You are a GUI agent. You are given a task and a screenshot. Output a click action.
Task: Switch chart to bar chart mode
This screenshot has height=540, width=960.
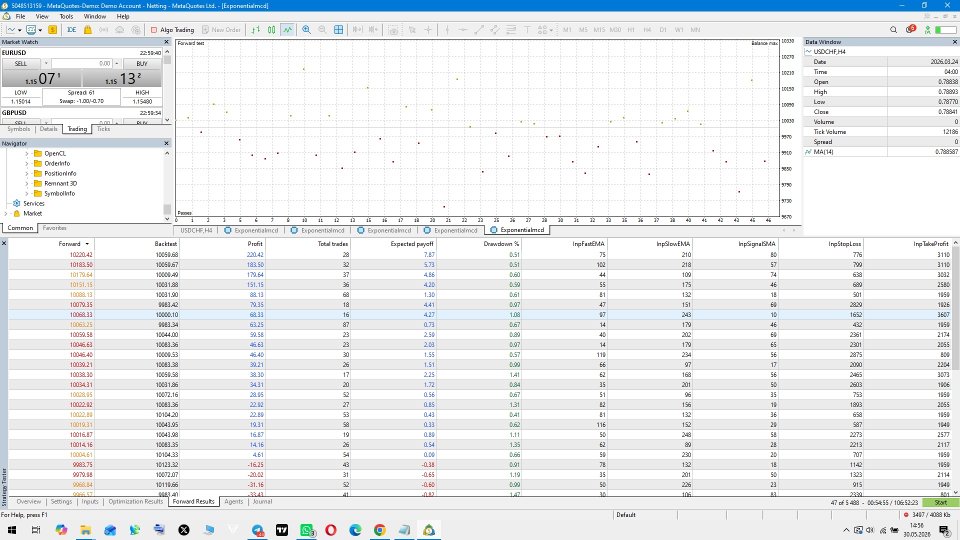coord(256,29)
